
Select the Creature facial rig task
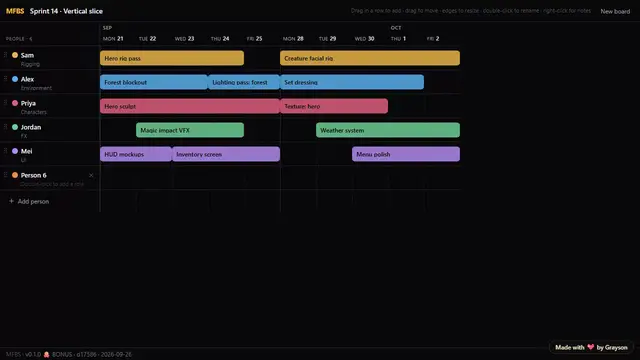point(370,58)
